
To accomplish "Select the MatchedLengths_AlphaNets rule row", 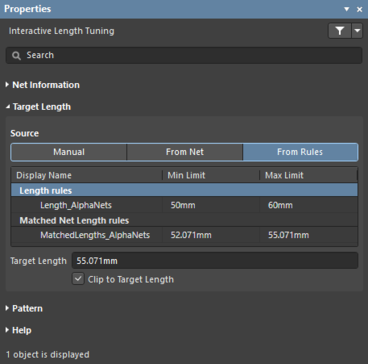I will pyautogui.click(x=184, y=235).
